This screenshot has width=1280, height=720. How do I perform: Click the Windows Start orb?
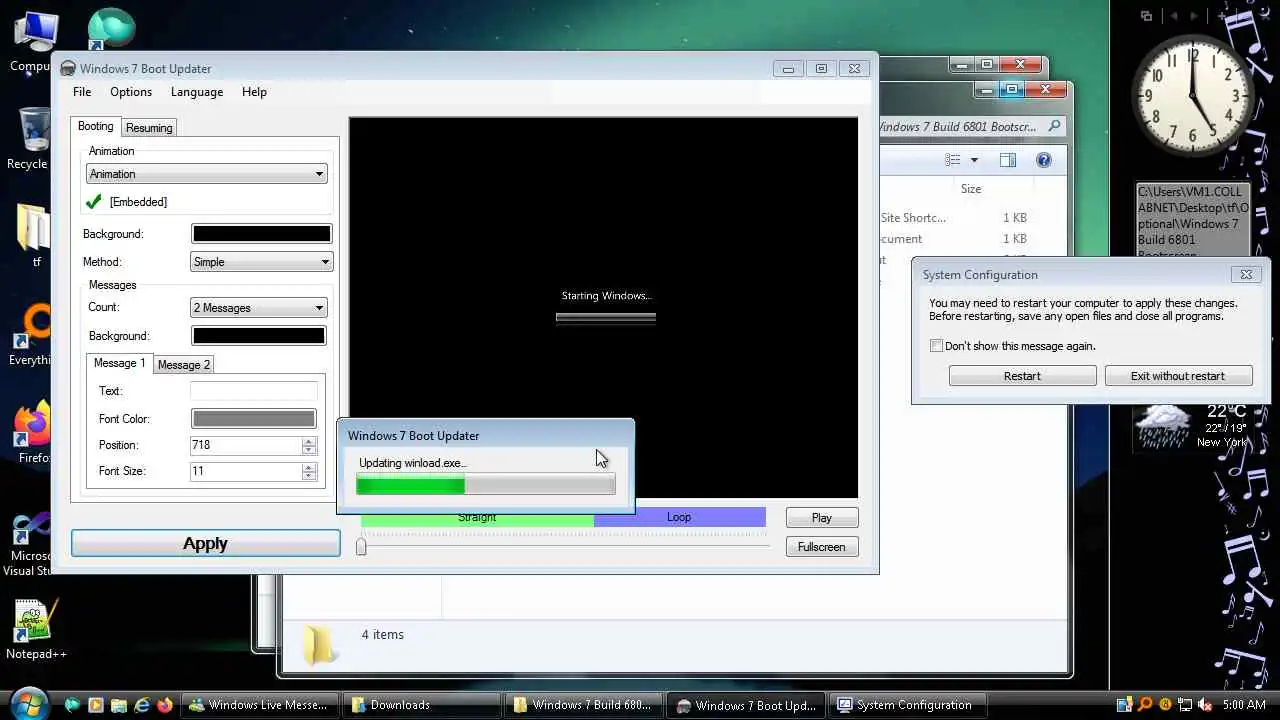(x=28, y=703)
